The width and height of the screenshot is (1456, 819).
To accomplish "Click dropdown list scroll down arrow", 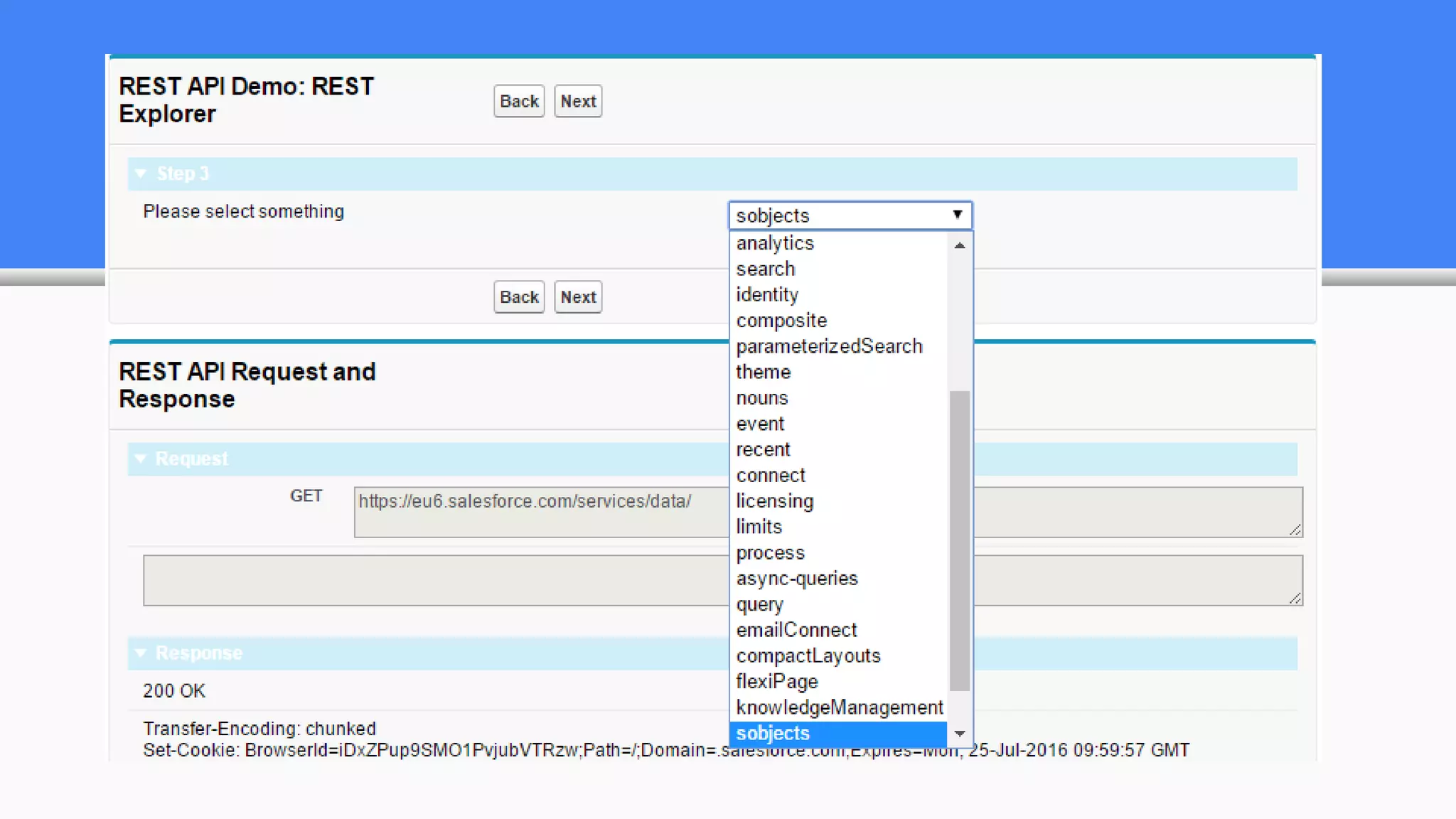I will point(960,733).
